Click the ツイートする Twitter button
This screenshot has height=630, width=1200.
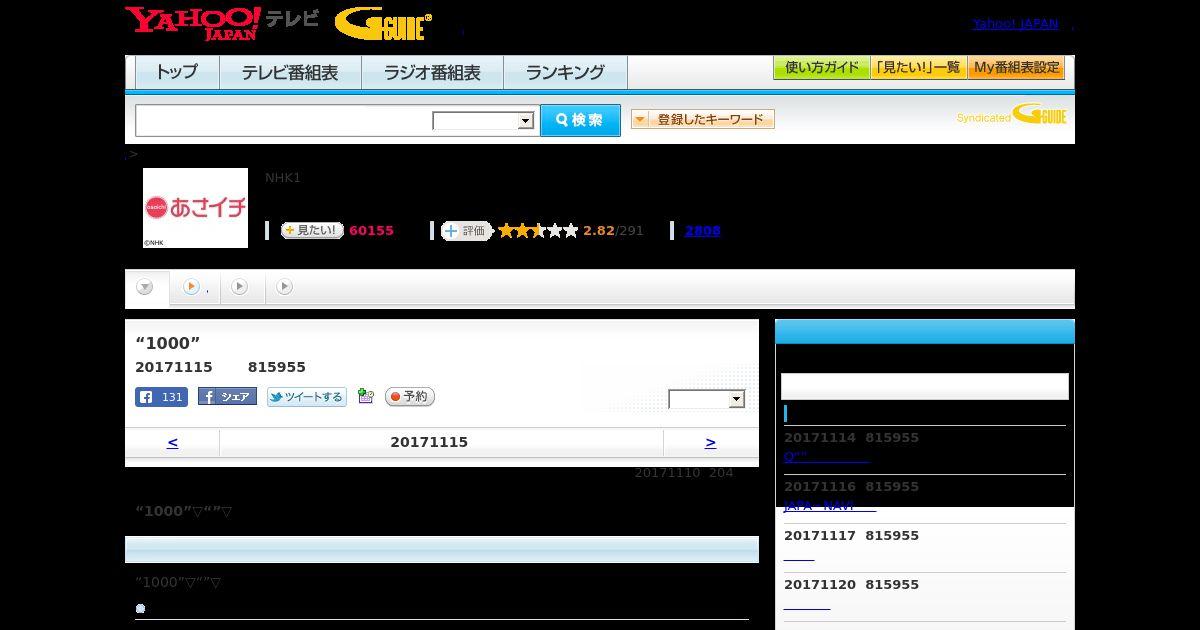(306, 397)
